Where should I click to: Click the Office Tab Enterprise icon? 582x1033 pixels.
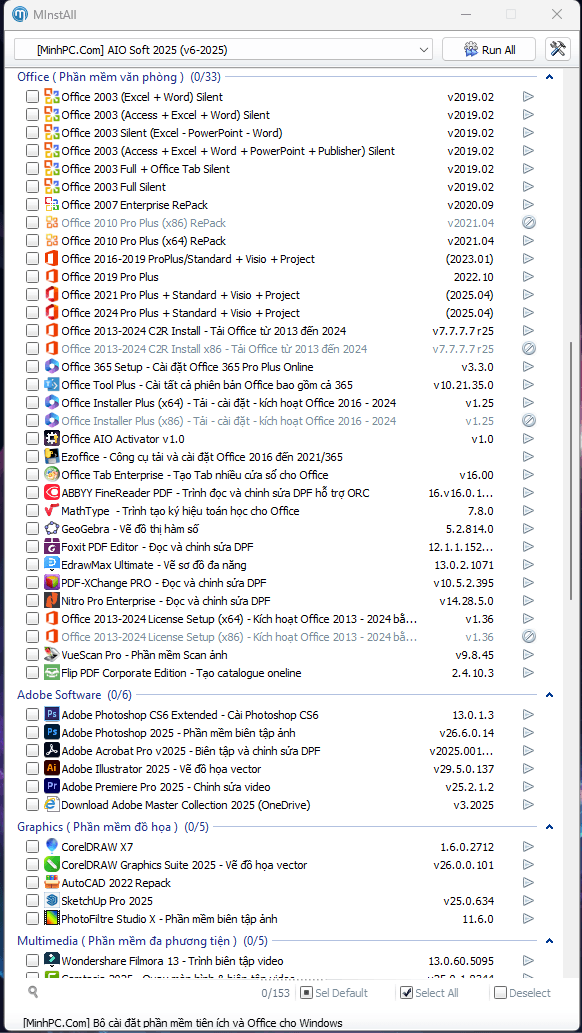[x=51, y=474]
